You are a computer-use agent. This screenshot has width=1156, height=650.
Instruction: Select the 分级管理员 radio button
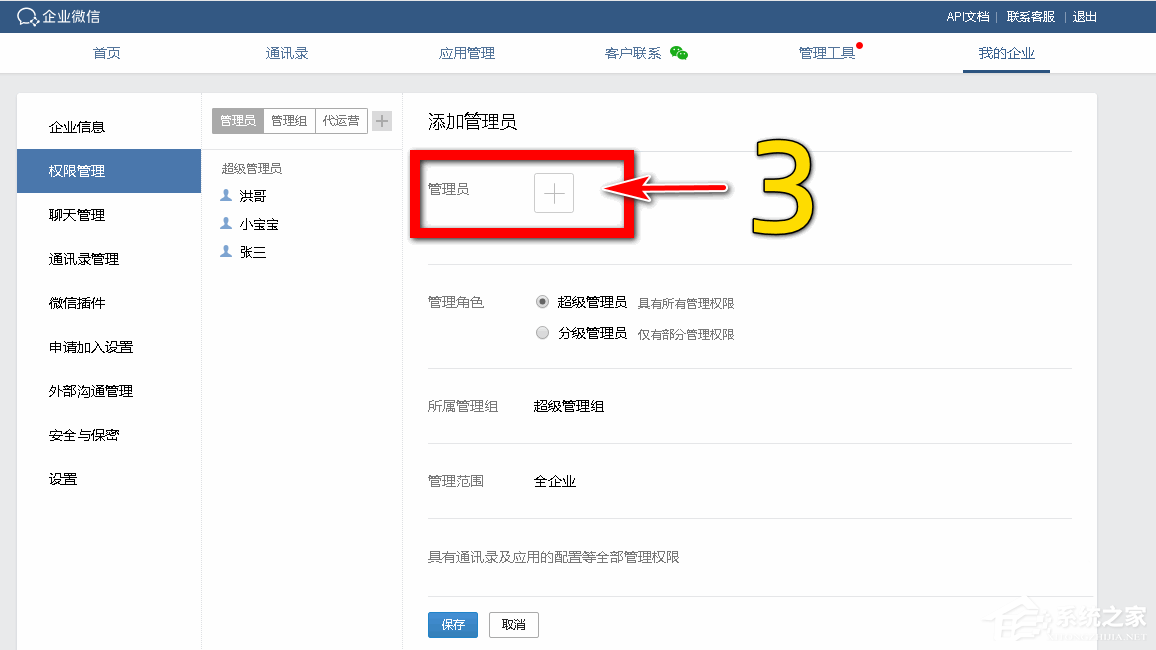(x=542, y=333)
